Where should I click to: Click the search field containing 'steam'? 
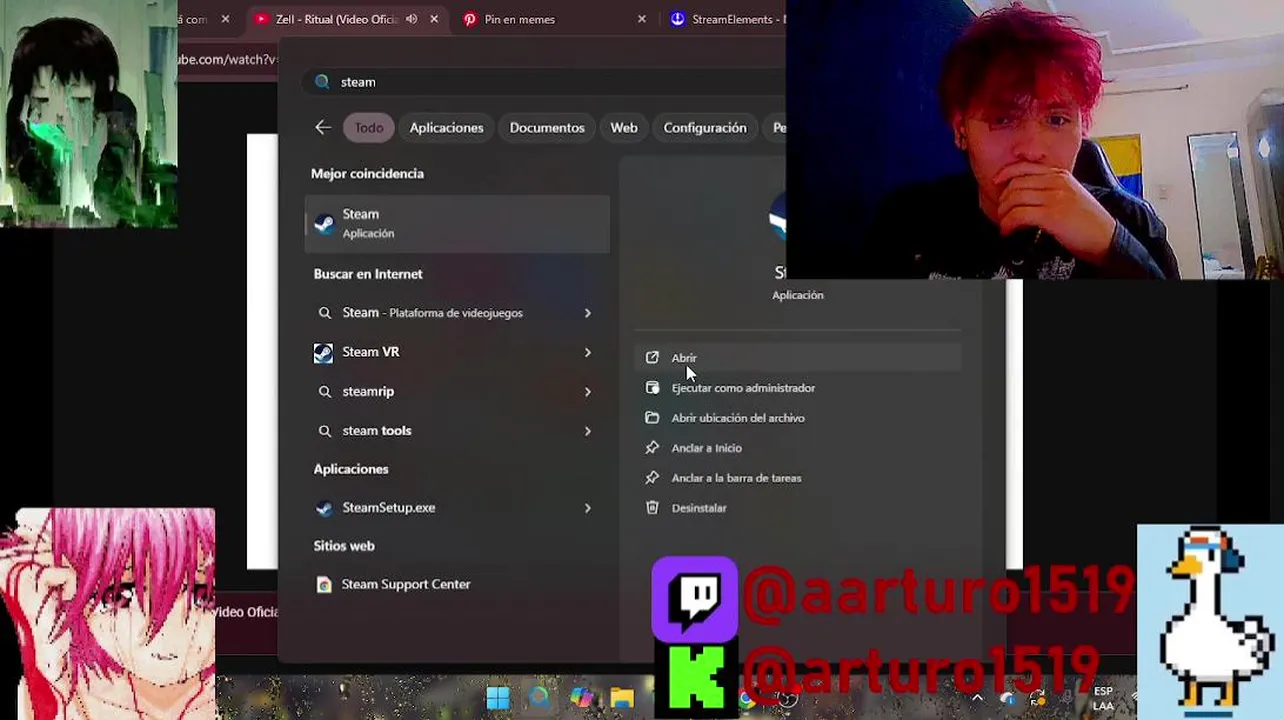coord(545,82)
